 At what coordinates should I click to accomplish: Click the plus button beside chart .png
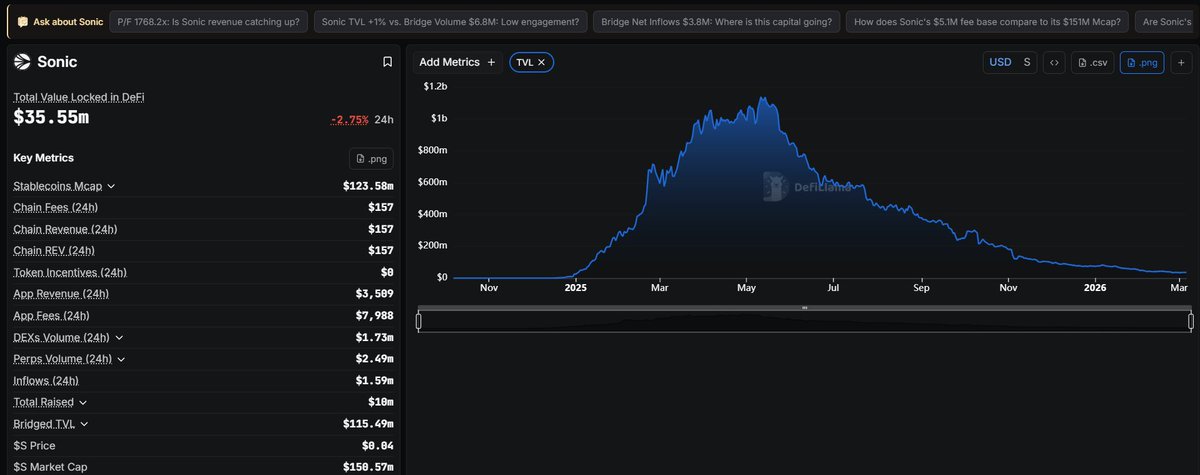[1180, 62]
